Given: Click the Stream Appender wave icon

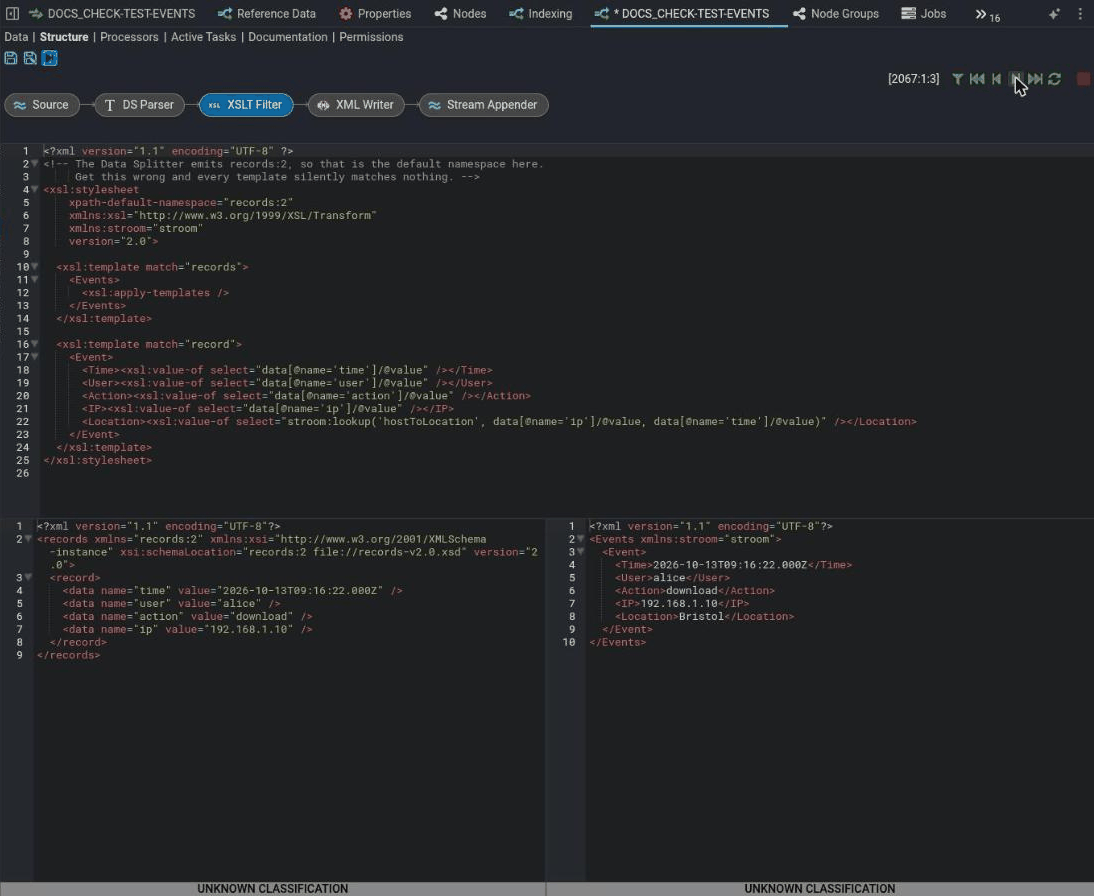Looking at the screenshot, I should tap(434, 105).
